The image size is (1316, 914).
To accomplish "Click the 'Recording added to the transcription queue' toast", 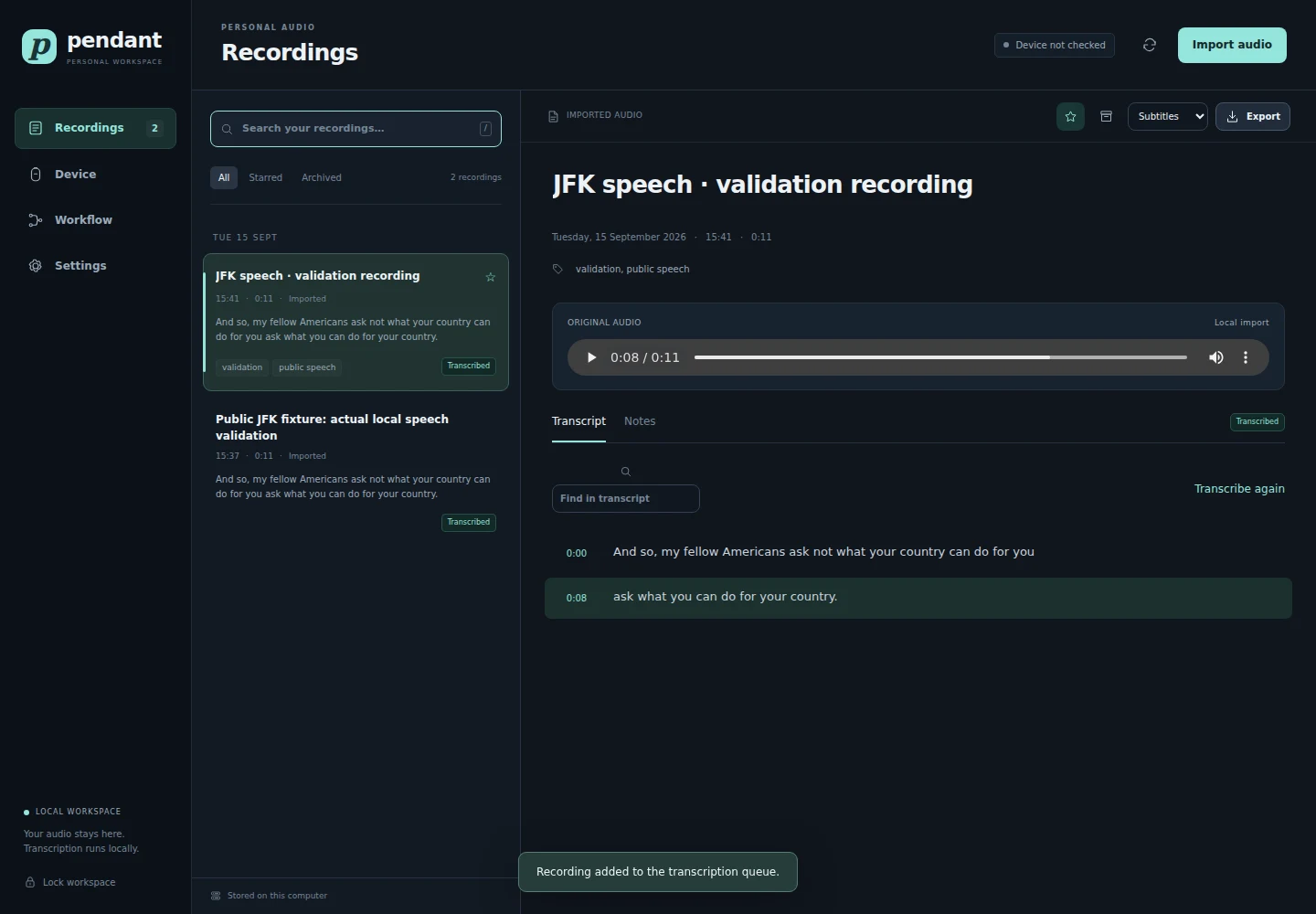I will pos(658,872).
